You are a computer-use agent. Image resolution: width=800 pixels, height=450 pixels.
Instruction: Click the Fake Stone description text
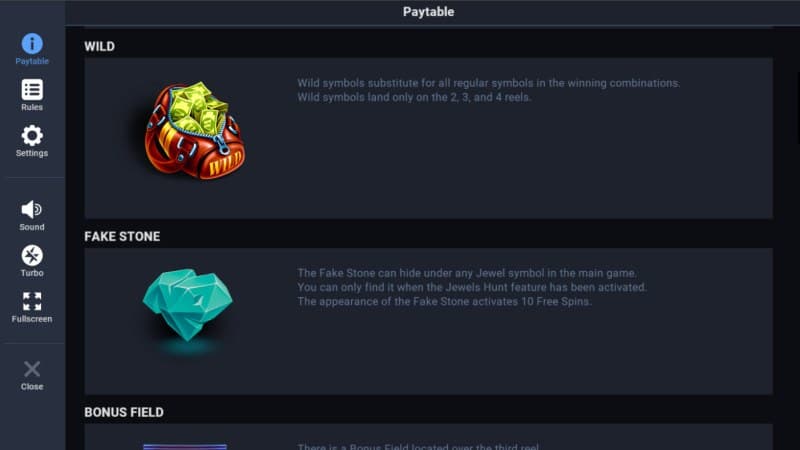(x=472, y=287)
